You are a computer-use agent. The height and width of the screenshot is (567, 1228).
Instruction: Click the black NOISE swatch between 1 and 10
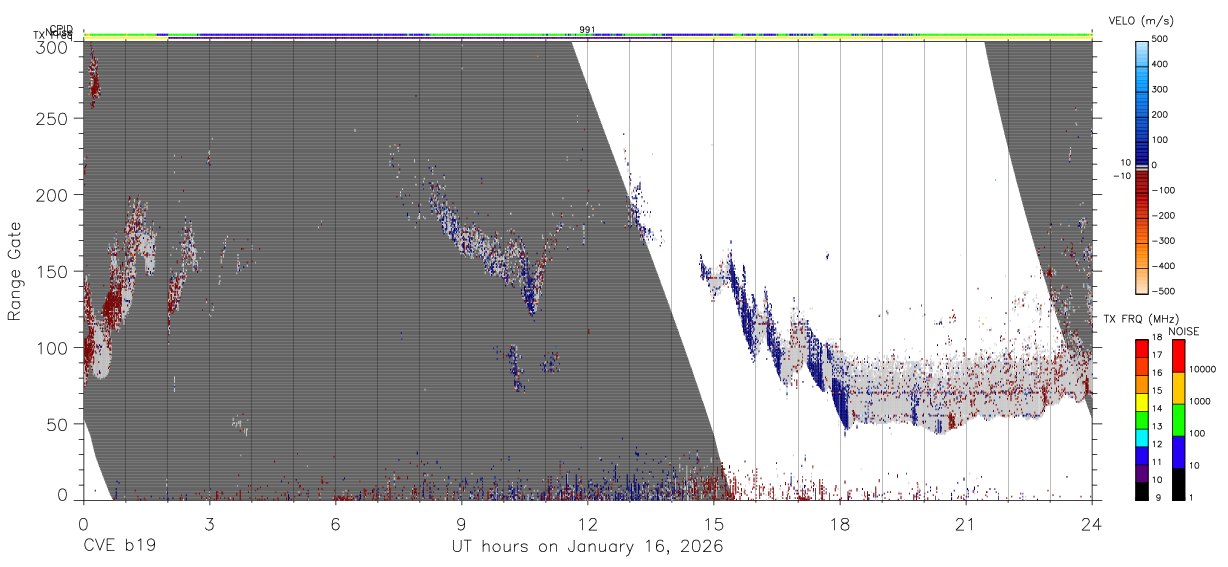[x=1178, y=484]
